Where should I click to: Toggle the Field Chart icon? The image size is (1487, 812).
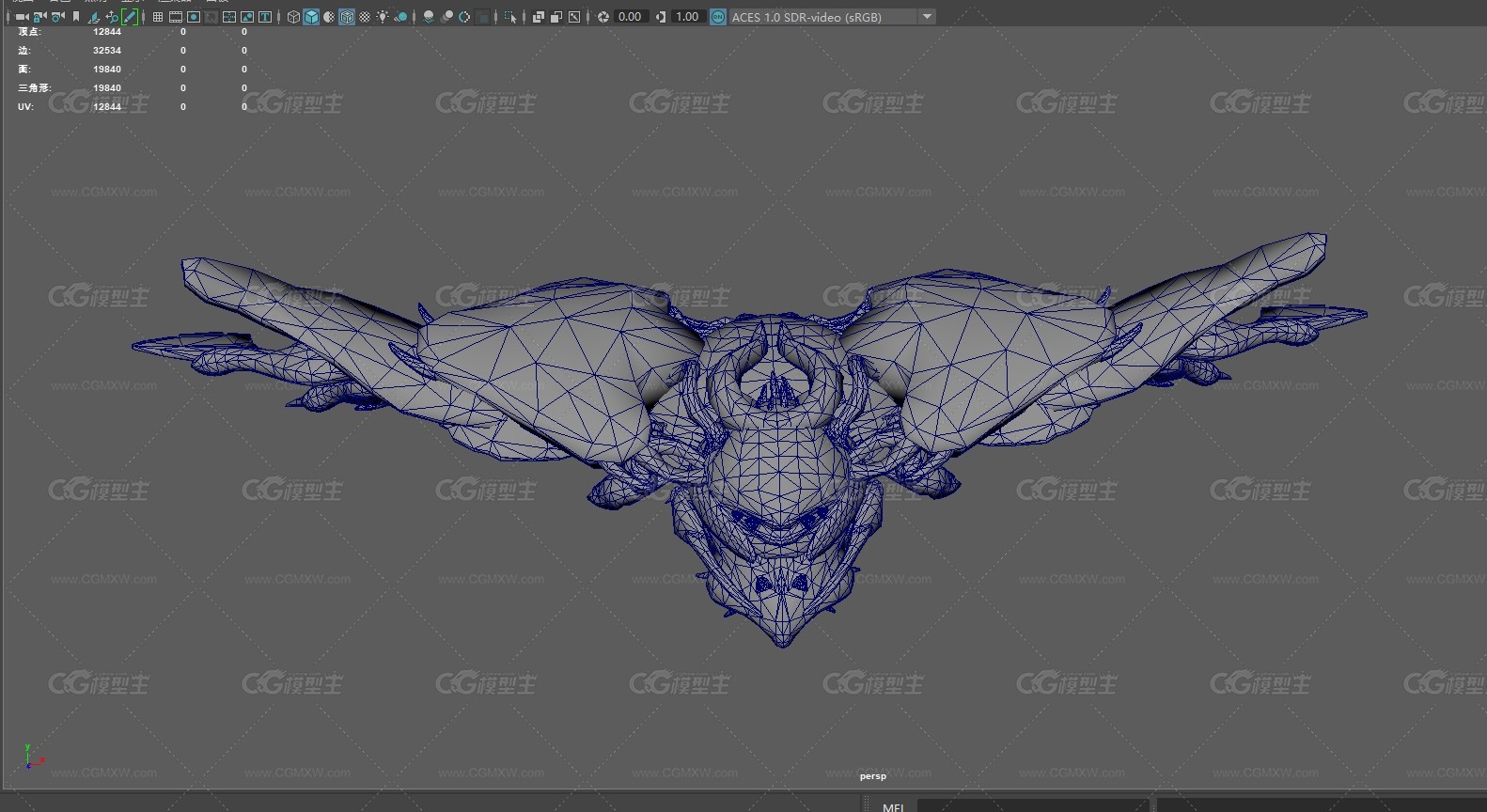[229, 17]
